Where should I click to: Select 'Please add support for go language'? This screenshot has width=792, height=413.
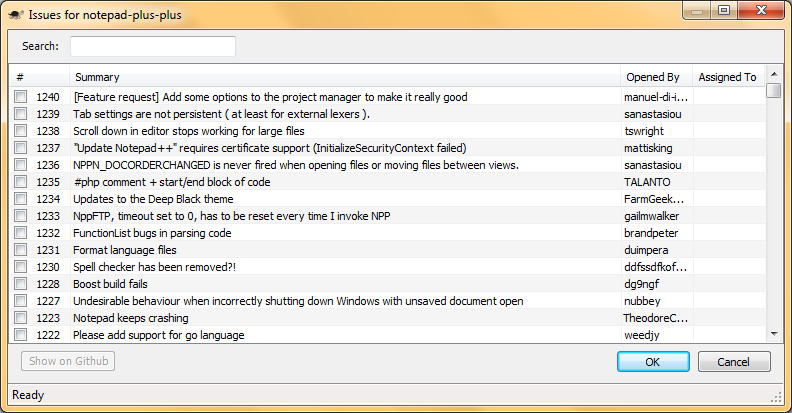point(159,335)
